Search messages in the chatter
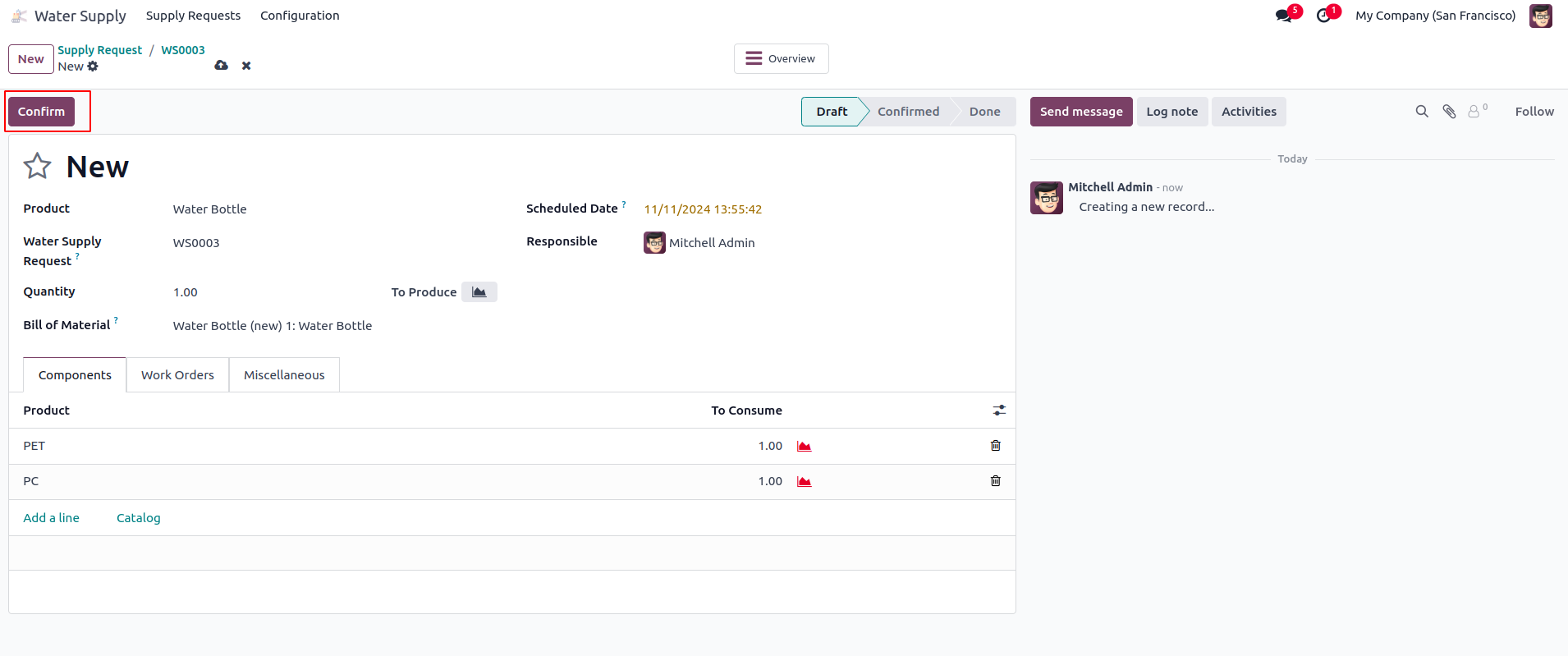1568x656 pixels. point(1422,112)
